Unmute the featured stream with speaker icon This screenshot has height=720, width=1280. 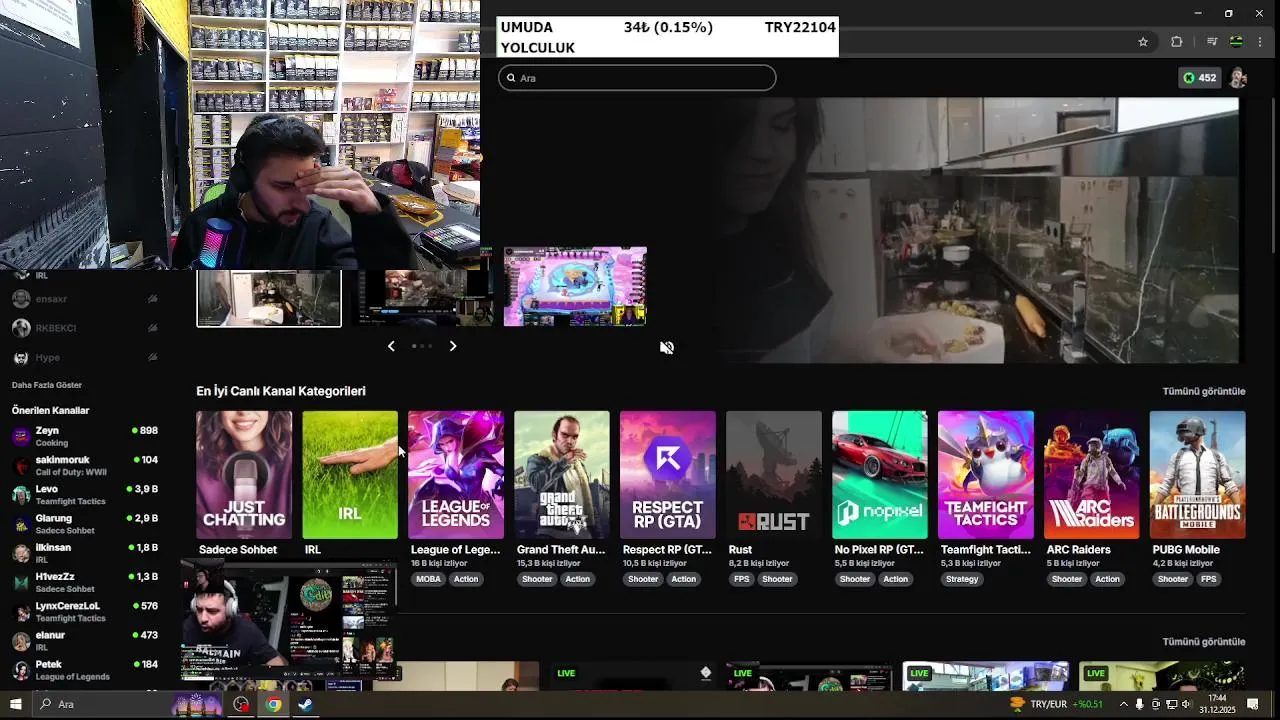(667, 348)
